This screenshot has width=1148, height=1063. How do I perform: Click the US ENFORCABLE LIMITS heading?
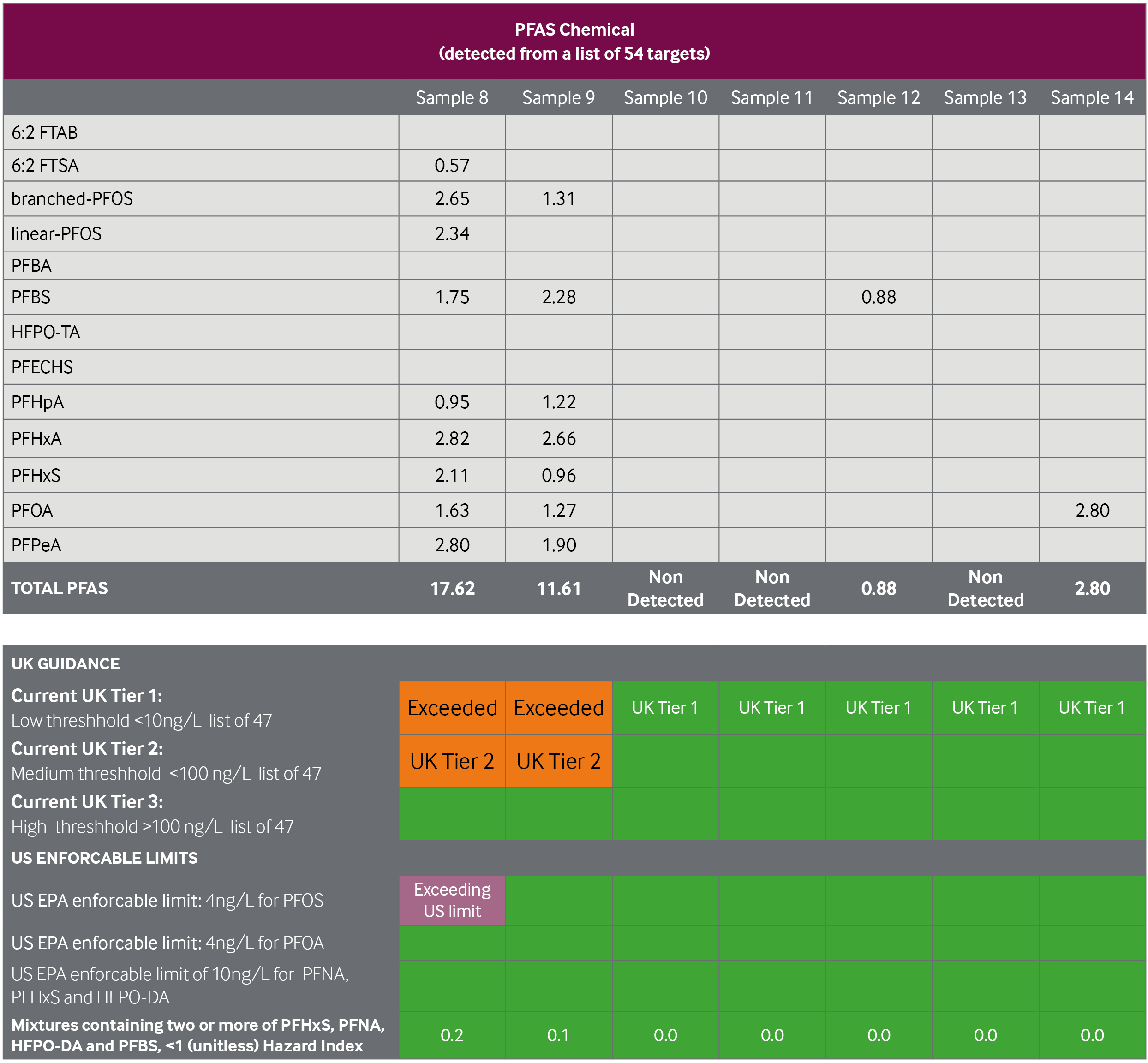[104, 858]
